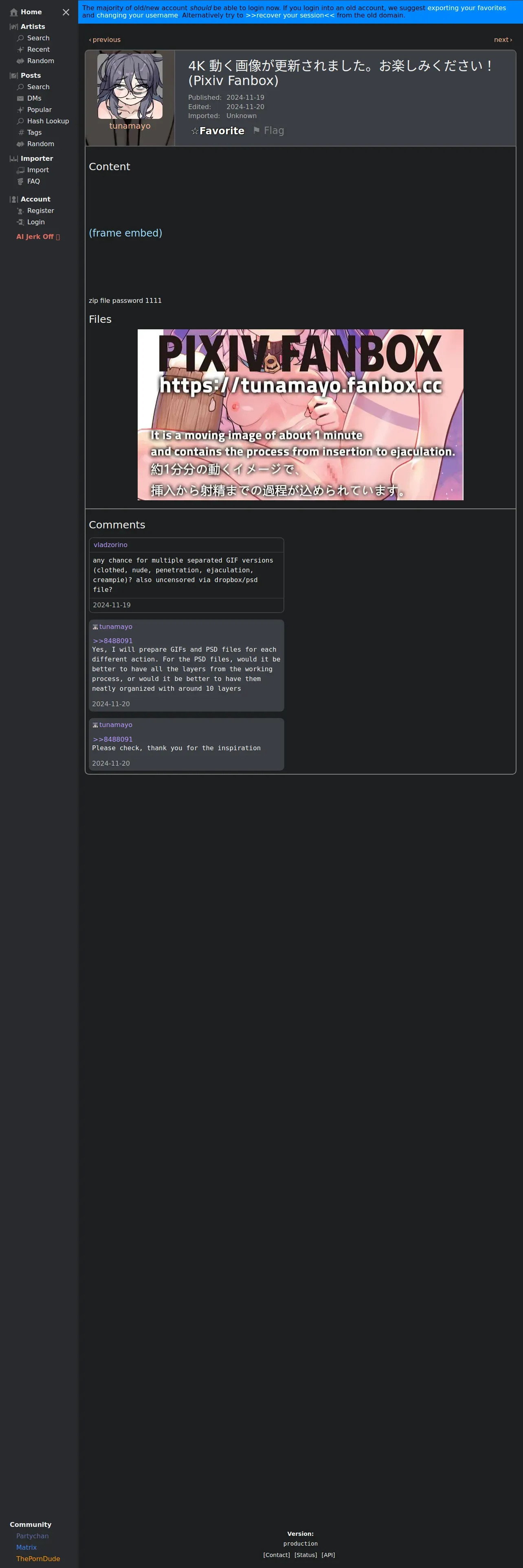
Task: Click the 'Content' section heading
Action: (x=110, y=167)
